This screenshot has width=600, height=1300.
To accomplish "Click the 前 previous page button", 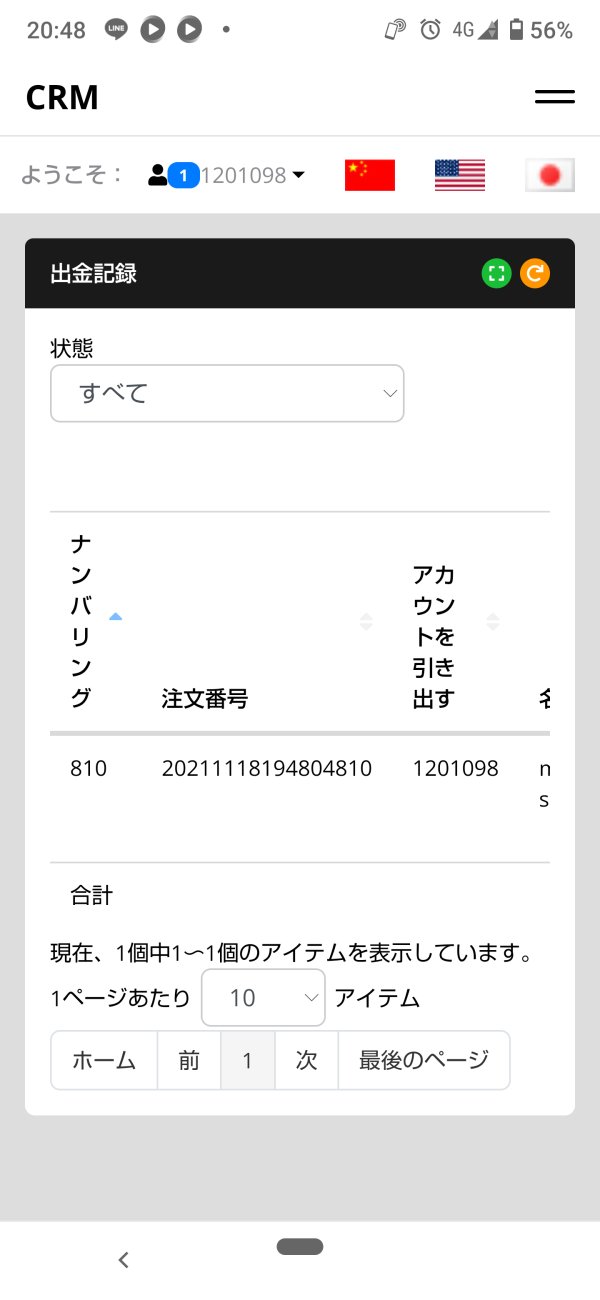I will tap(189, 1060).
